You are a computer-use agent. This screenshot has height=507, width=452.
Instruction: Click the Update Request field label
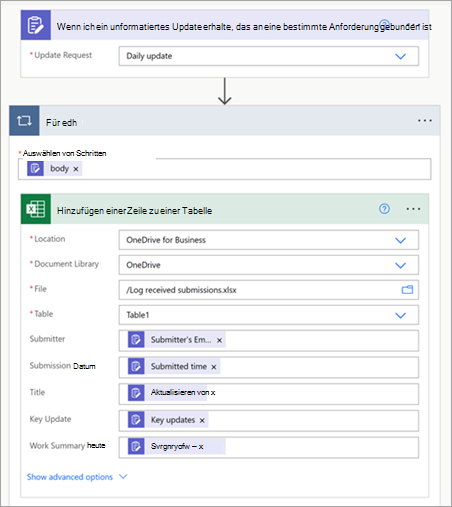(x=63, y=55)
